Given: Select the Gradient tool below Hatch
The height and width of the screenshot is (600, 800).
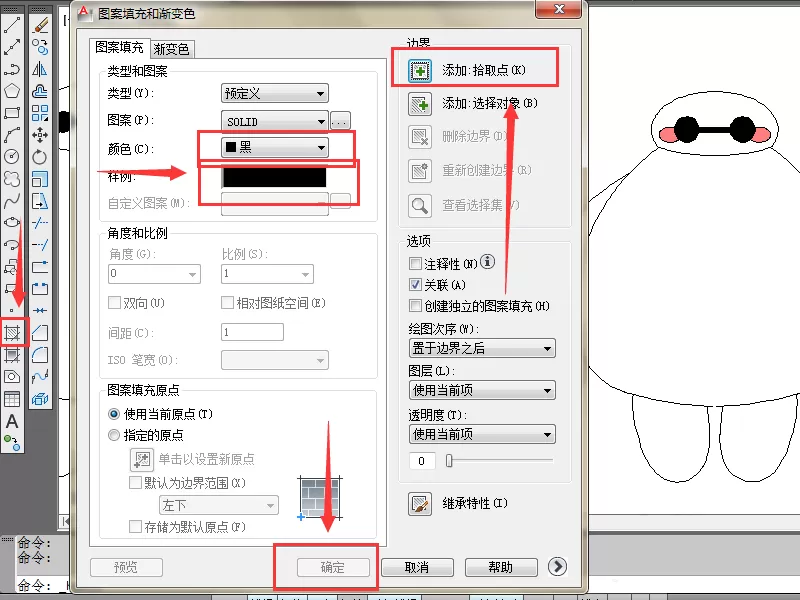Looking at the screenshot, I should click(12, 355).
